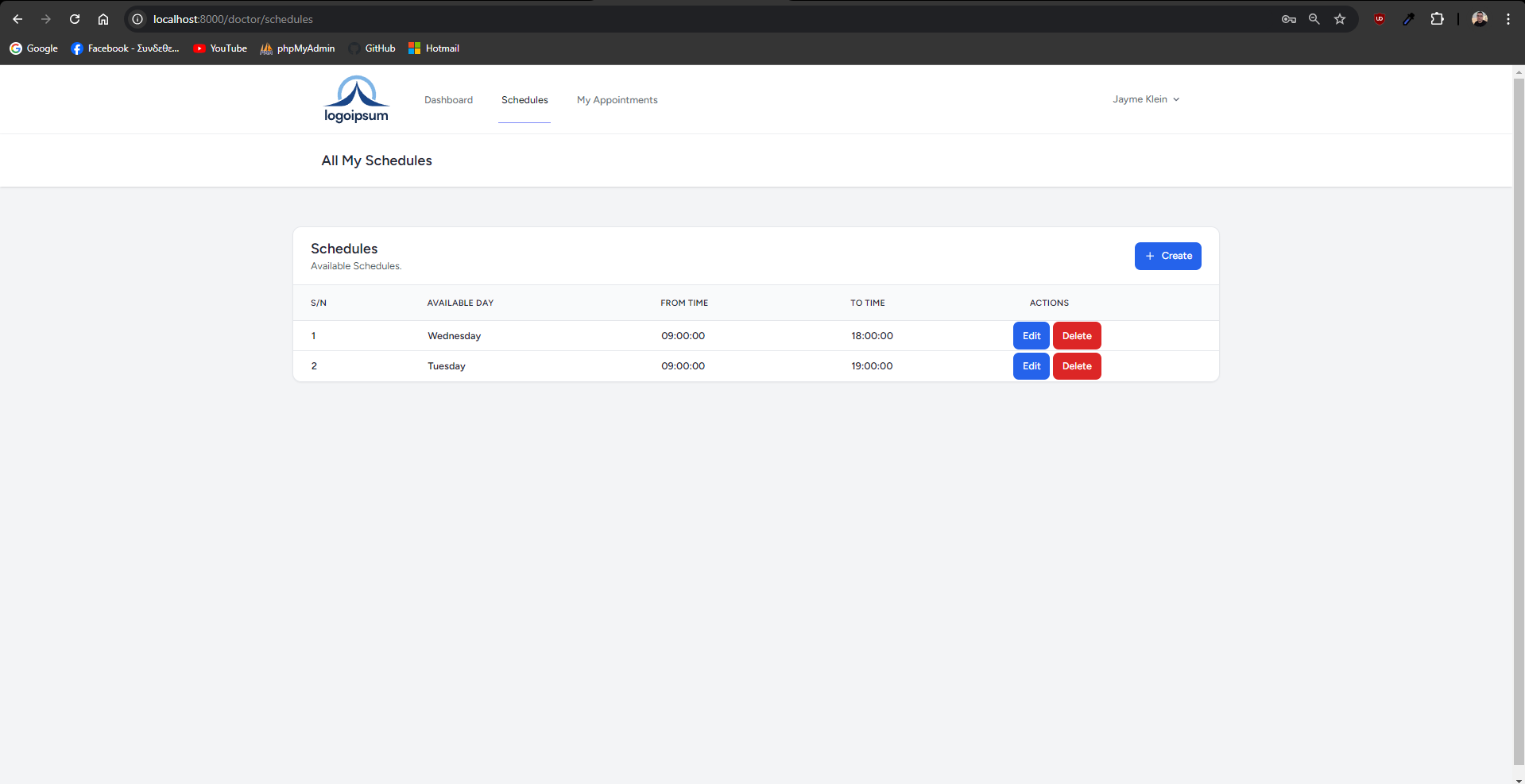
Task: Open the YouTube bookmark
Action: [x=220, y=48]
